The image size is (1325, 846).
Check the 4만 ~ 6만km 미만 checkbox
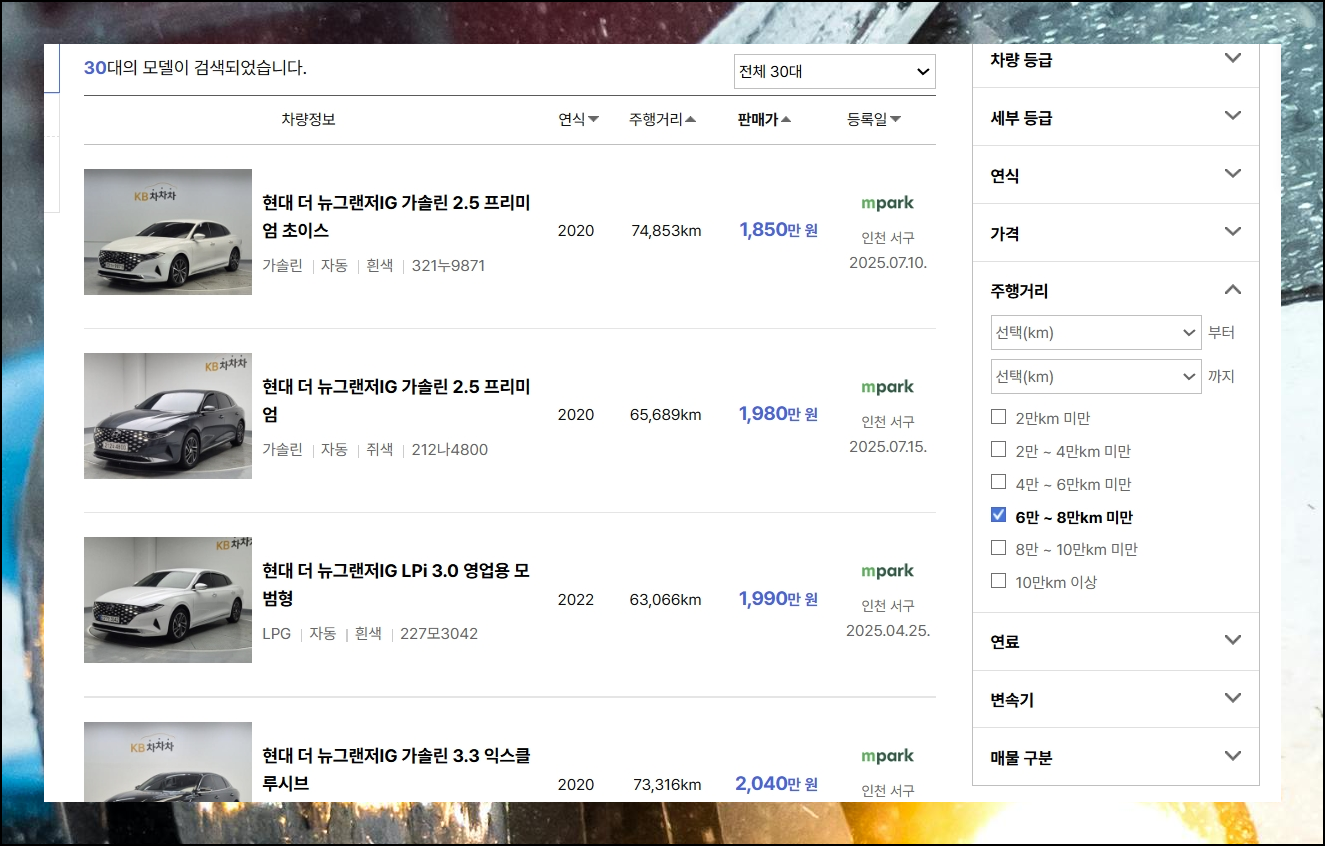click(998, 483)
